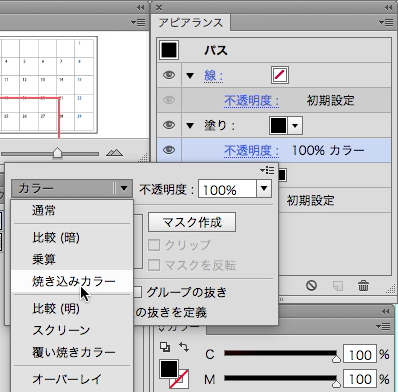Click the calendar thumbnail in navigator
398x392 pixels.
[48, 85]
